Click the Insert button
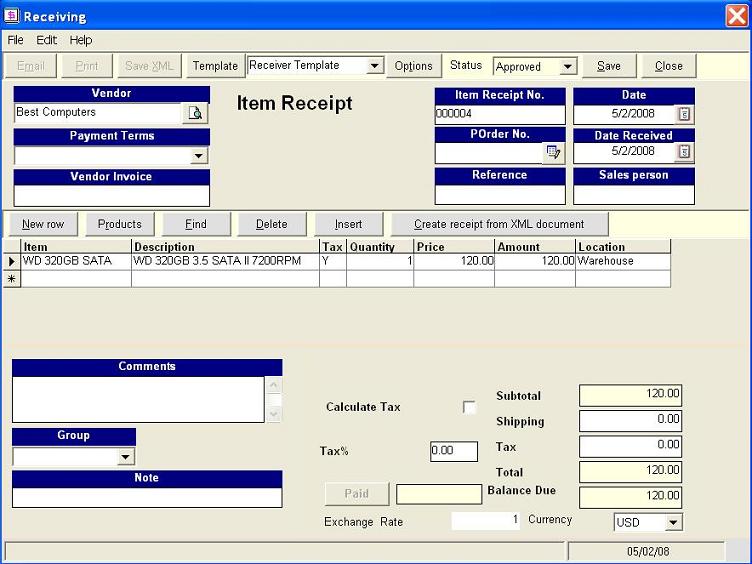This screenshot has height=564, width=752. [x=348, y=224]
